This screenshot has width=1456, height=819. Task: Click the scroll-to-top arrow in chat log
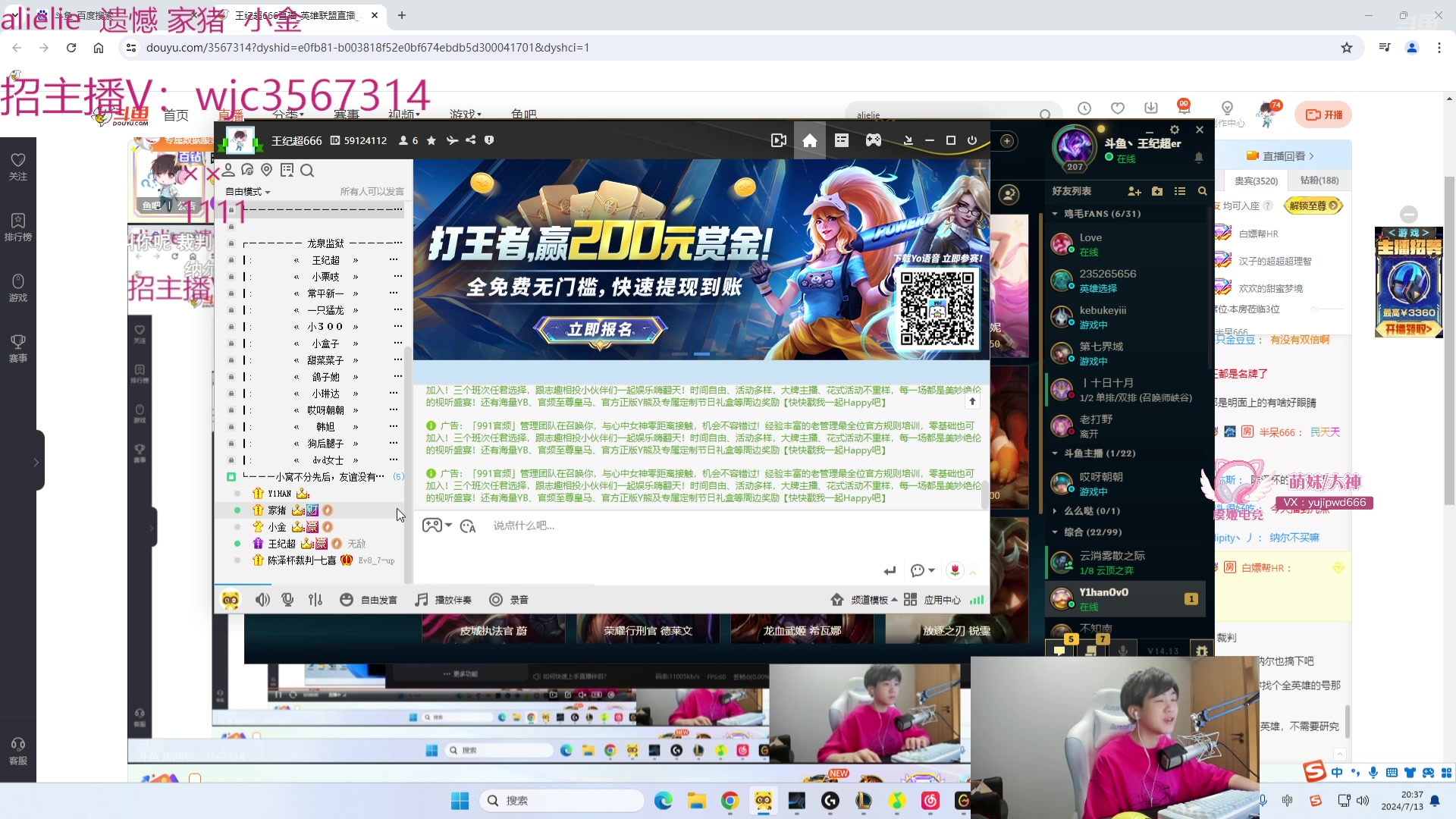(972, 401)
